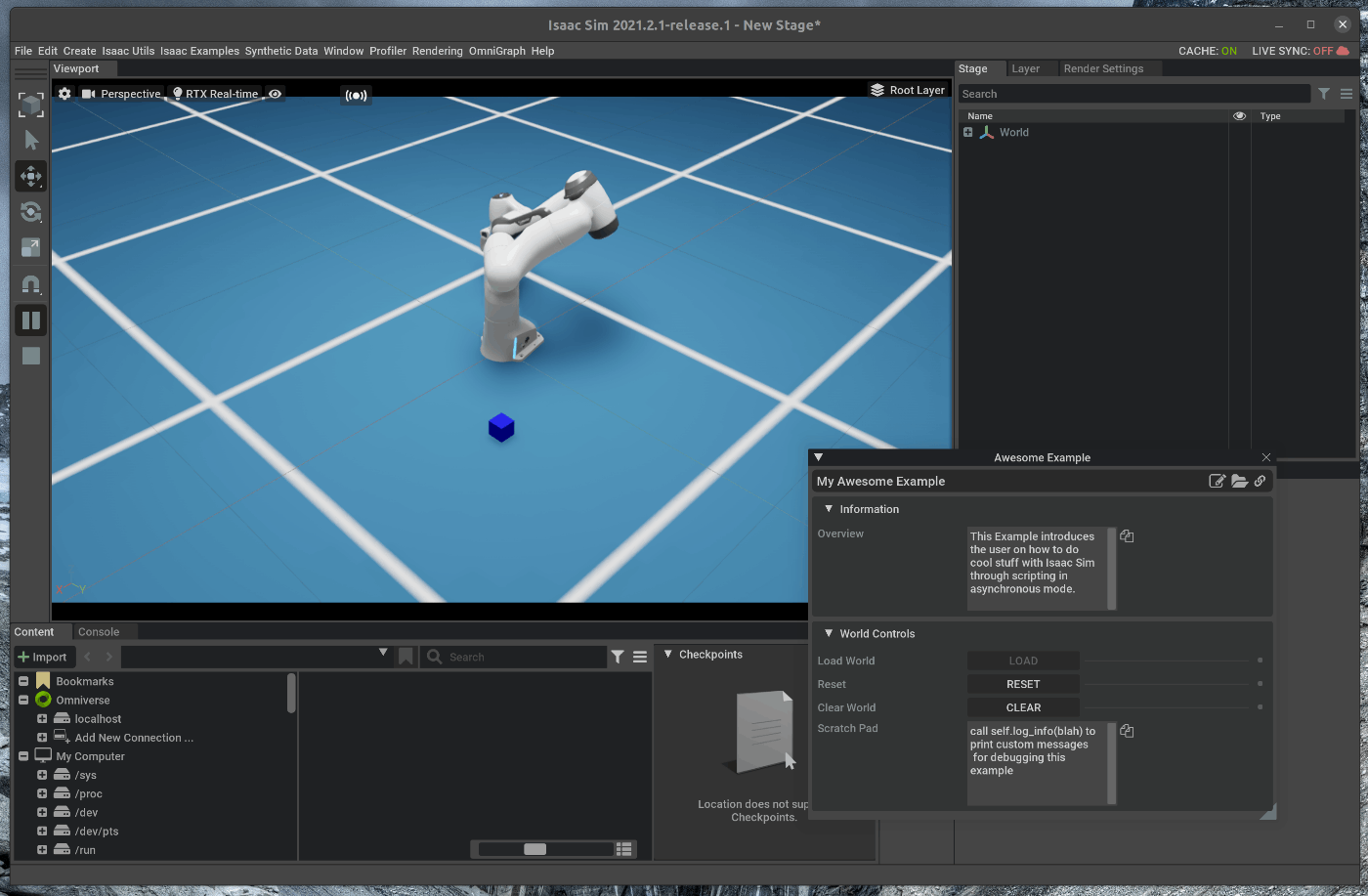The height and width of the screenshot is (896, 1368).
Task: Stop the simulation with the square button
Action: click(31, 356)
